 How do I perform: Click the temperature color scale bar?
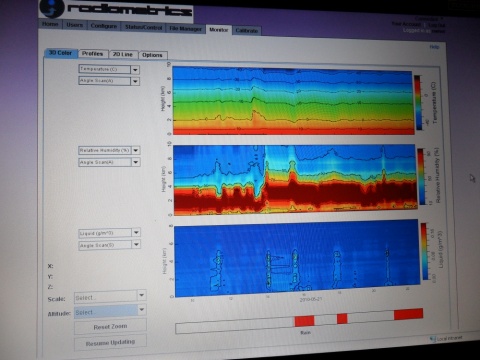[418, 102]
